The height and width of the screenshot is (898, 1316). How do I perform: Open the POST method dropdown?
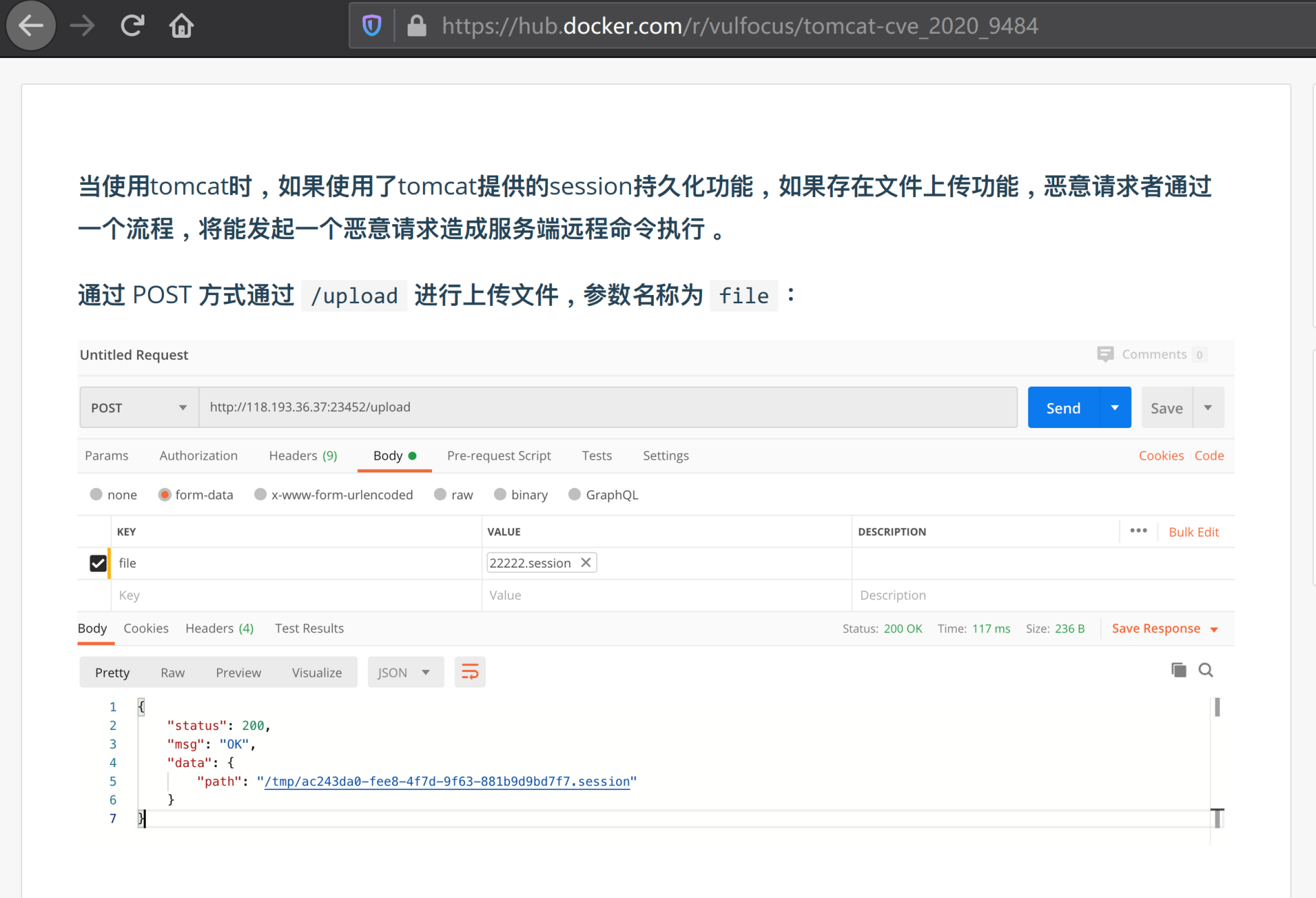tap(139, 407)
